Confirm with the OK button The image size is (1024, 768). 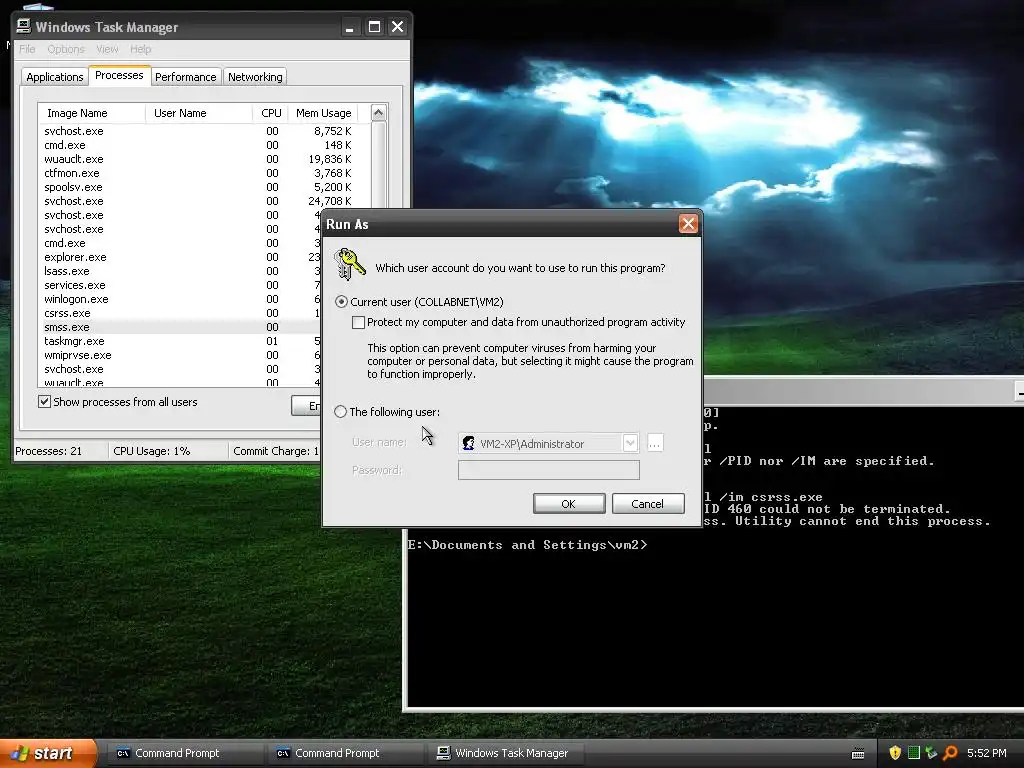(569, 504)
